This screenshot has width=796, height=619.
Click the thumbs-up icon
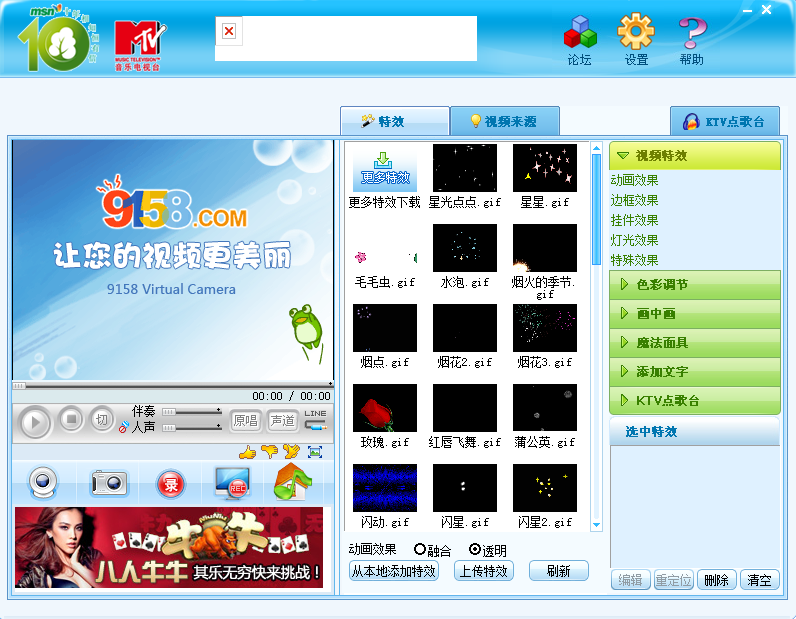point(247,451)
